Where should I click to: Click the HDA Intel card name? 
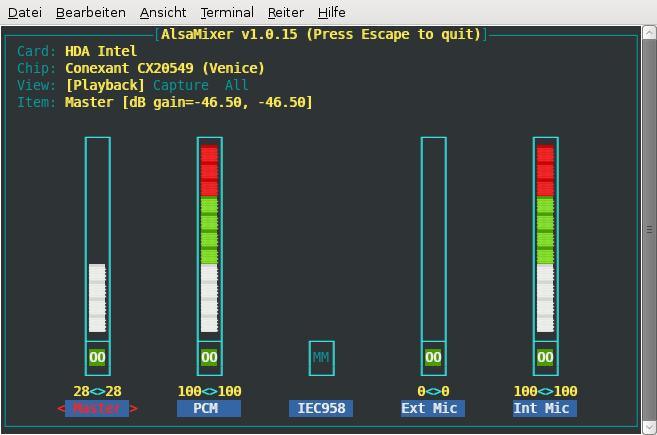click(x=101, y=52)
